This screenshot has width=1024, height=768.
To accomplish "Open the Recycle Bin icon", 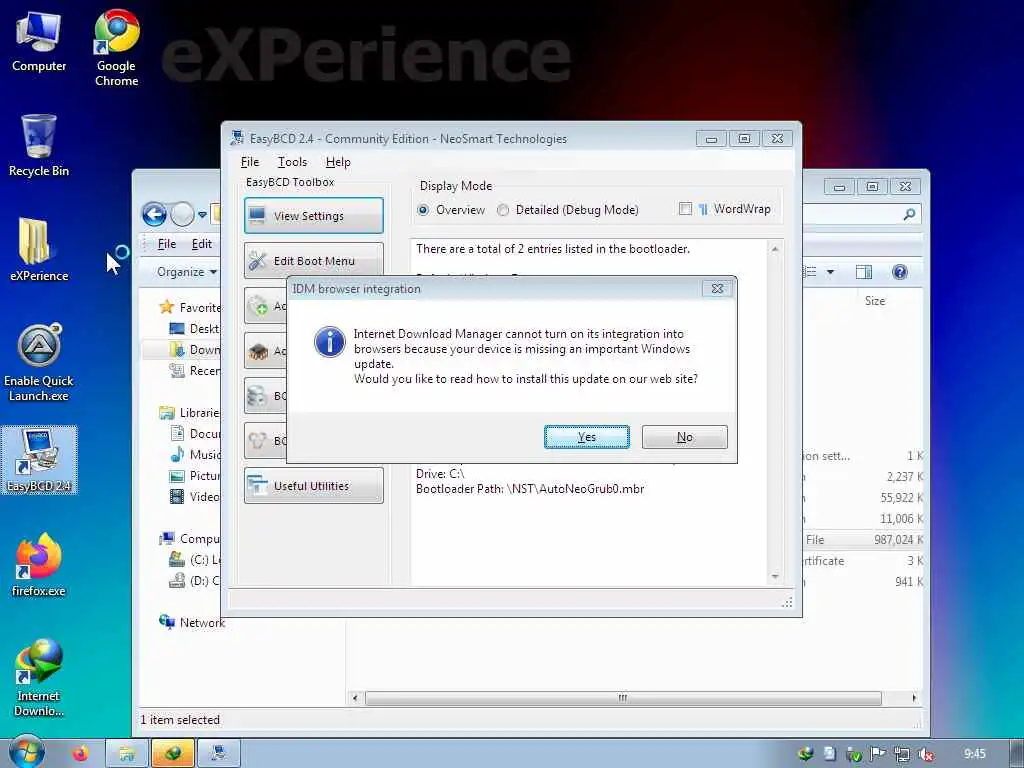I will pyautogui.click(x=39, y=145).
